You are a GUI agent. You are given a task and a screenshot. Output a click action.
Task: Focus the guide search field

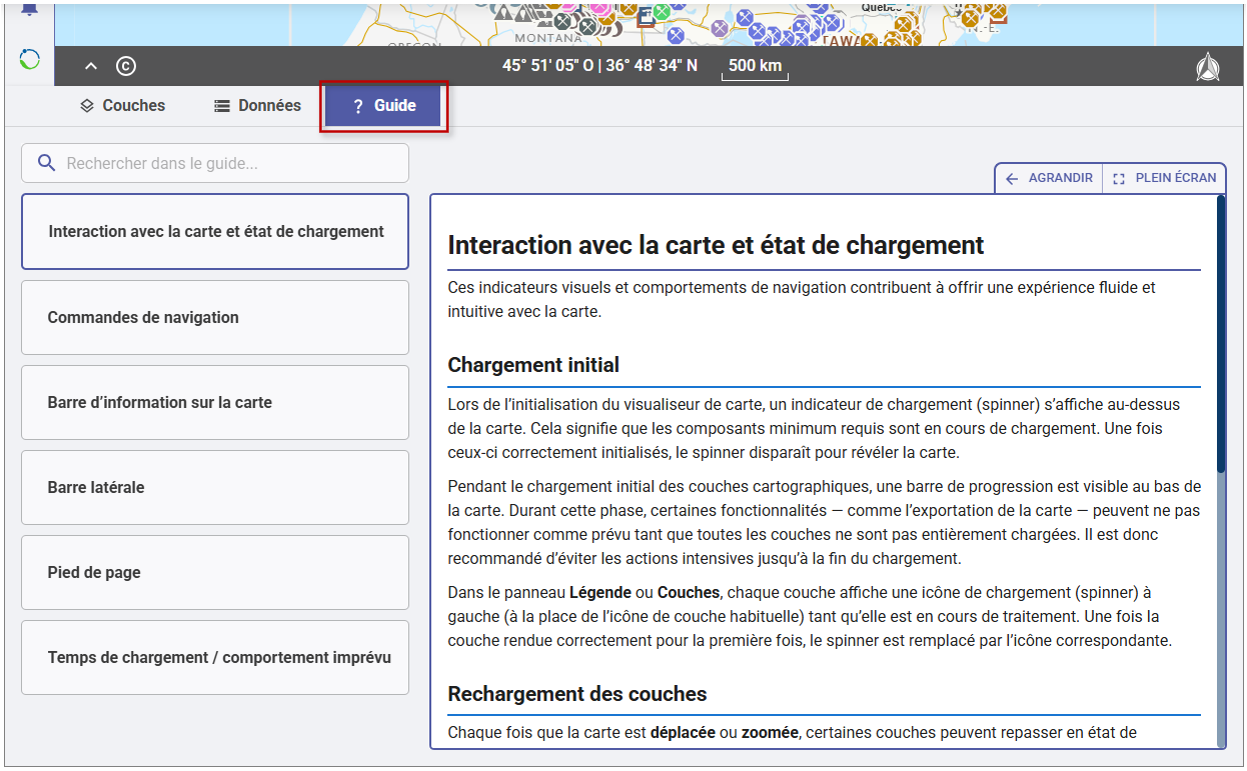point(215,163)
